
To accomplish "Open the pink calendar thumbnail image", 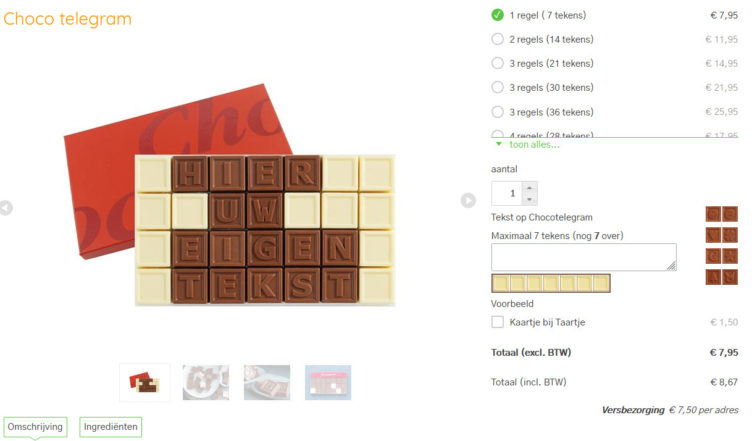I will 328,382.
